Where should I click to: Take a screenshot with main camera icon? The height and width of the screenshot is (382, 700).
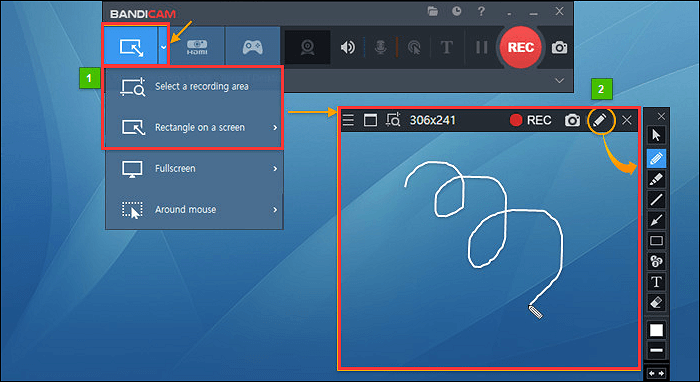[559, 47]
